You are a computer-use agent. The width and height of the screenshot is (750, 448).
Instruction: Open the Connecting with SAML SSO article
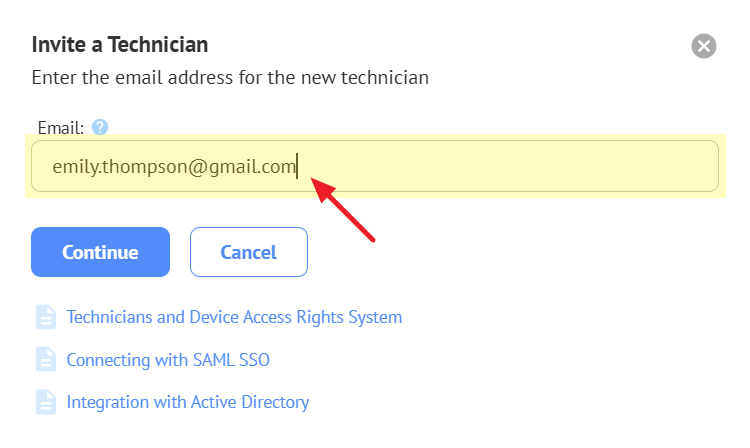point(168,360)
